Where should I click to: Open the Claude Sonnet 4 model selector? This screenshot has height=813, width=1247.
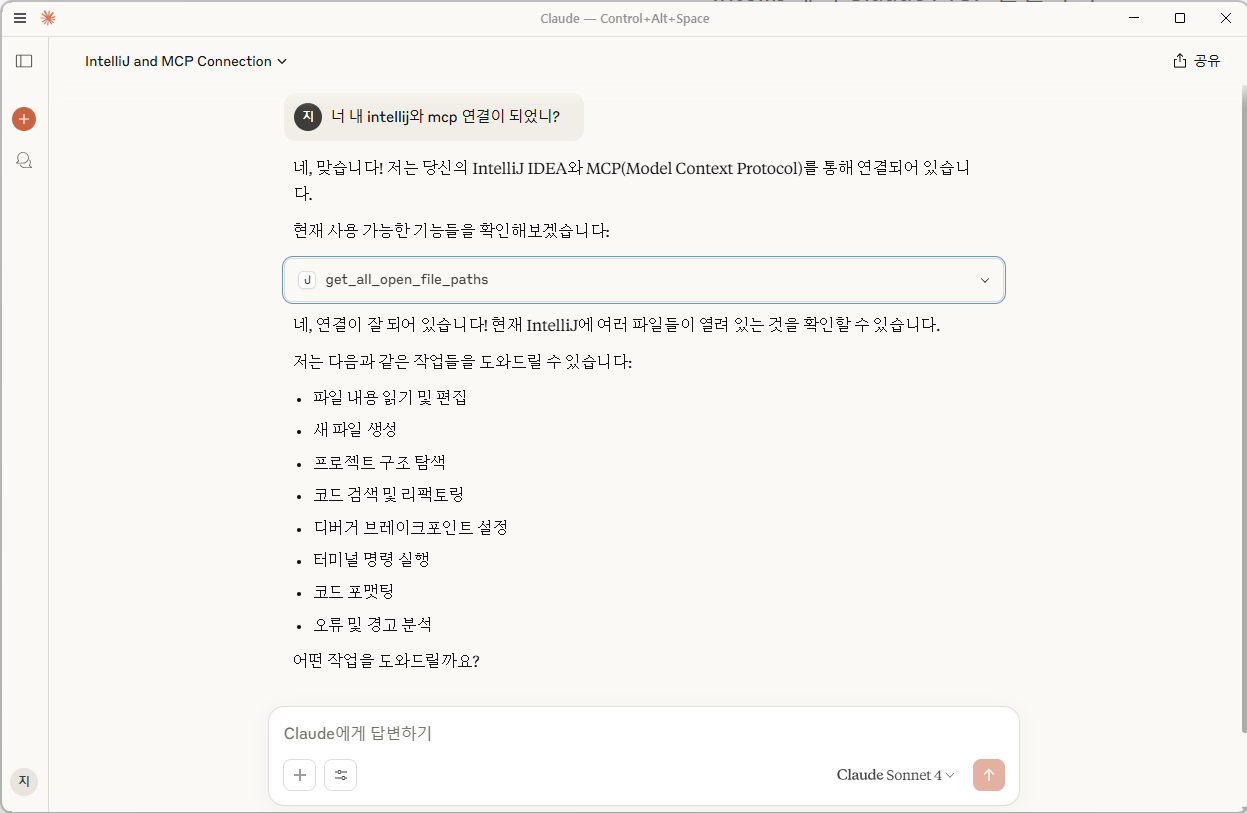tap(895, 775)
